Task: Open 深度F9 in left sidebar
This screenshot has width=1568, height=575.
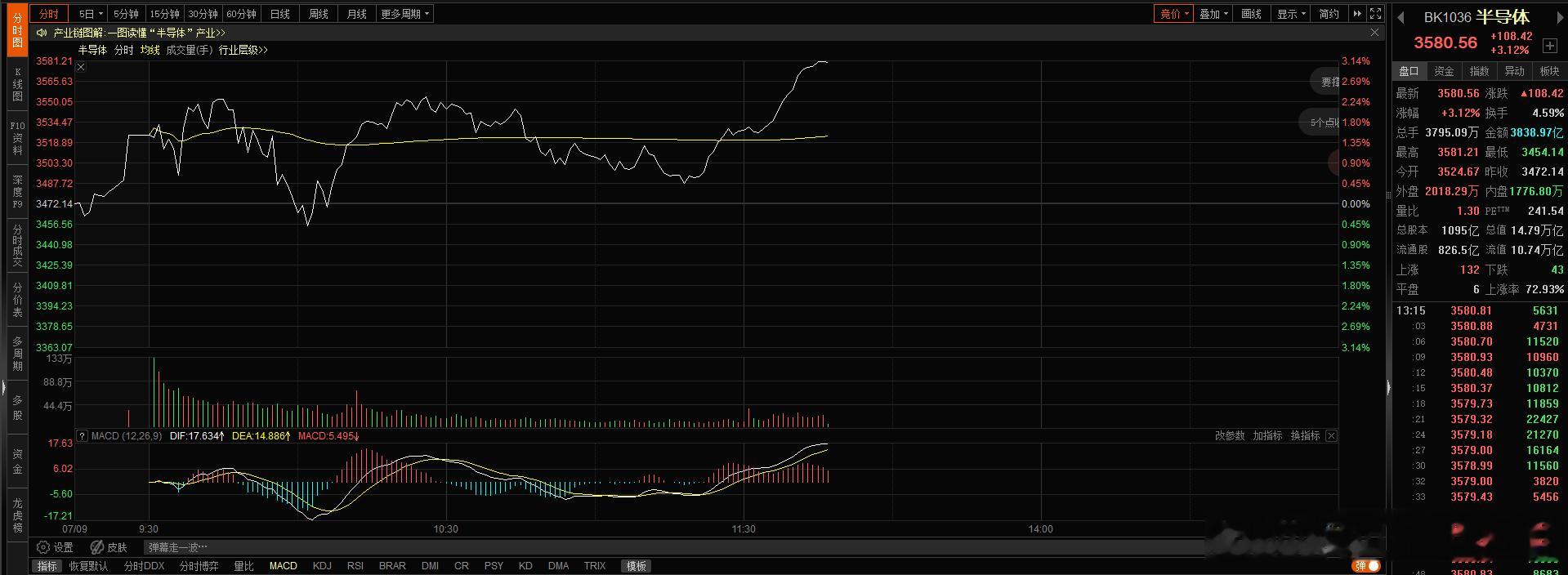Action: 18,191
